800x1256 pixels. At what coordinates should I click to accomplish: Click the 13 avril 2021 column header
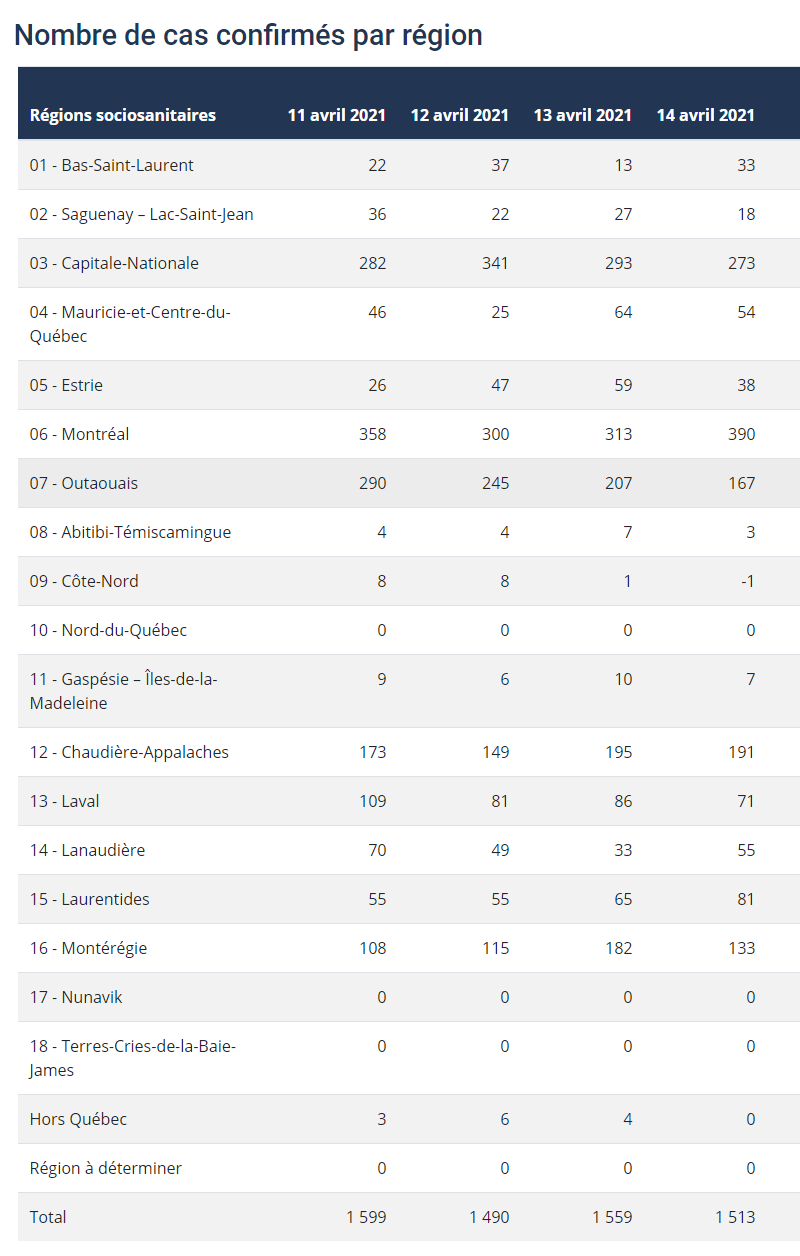point(583,115)
